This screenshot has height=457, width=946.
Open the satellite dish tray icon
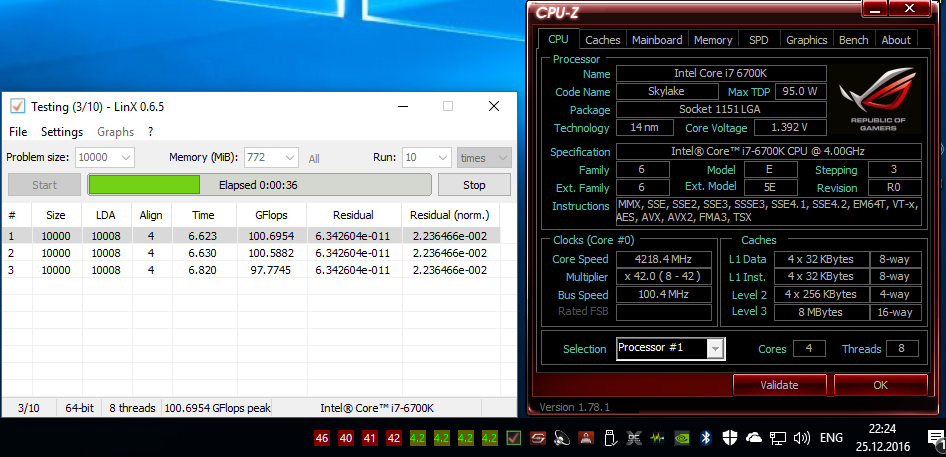[x=562, y=438]
